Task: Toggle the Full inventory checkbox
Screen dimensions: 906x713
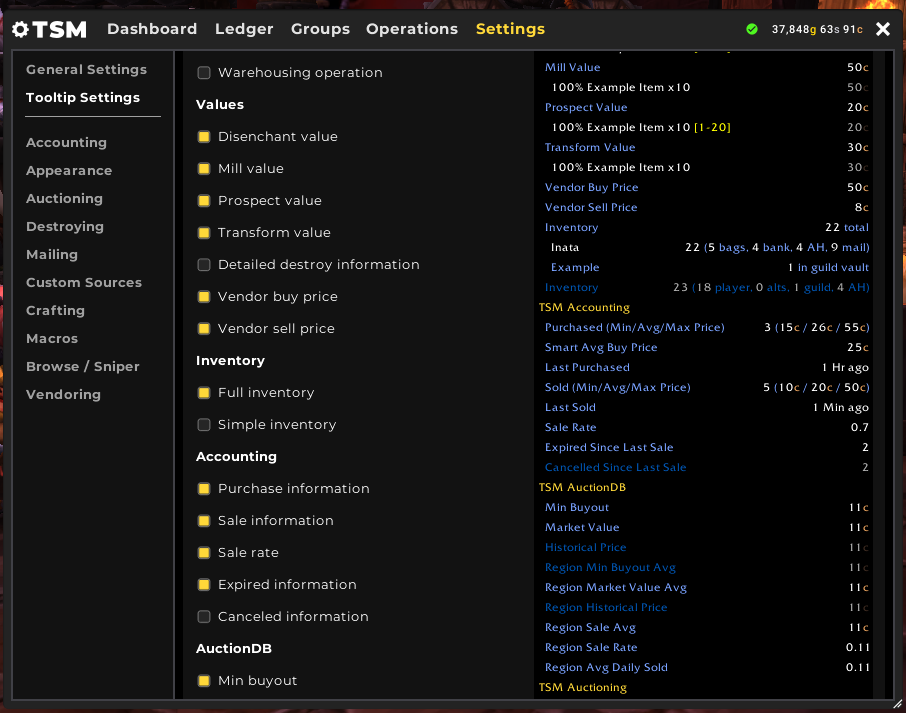Action: coord(203,392)
